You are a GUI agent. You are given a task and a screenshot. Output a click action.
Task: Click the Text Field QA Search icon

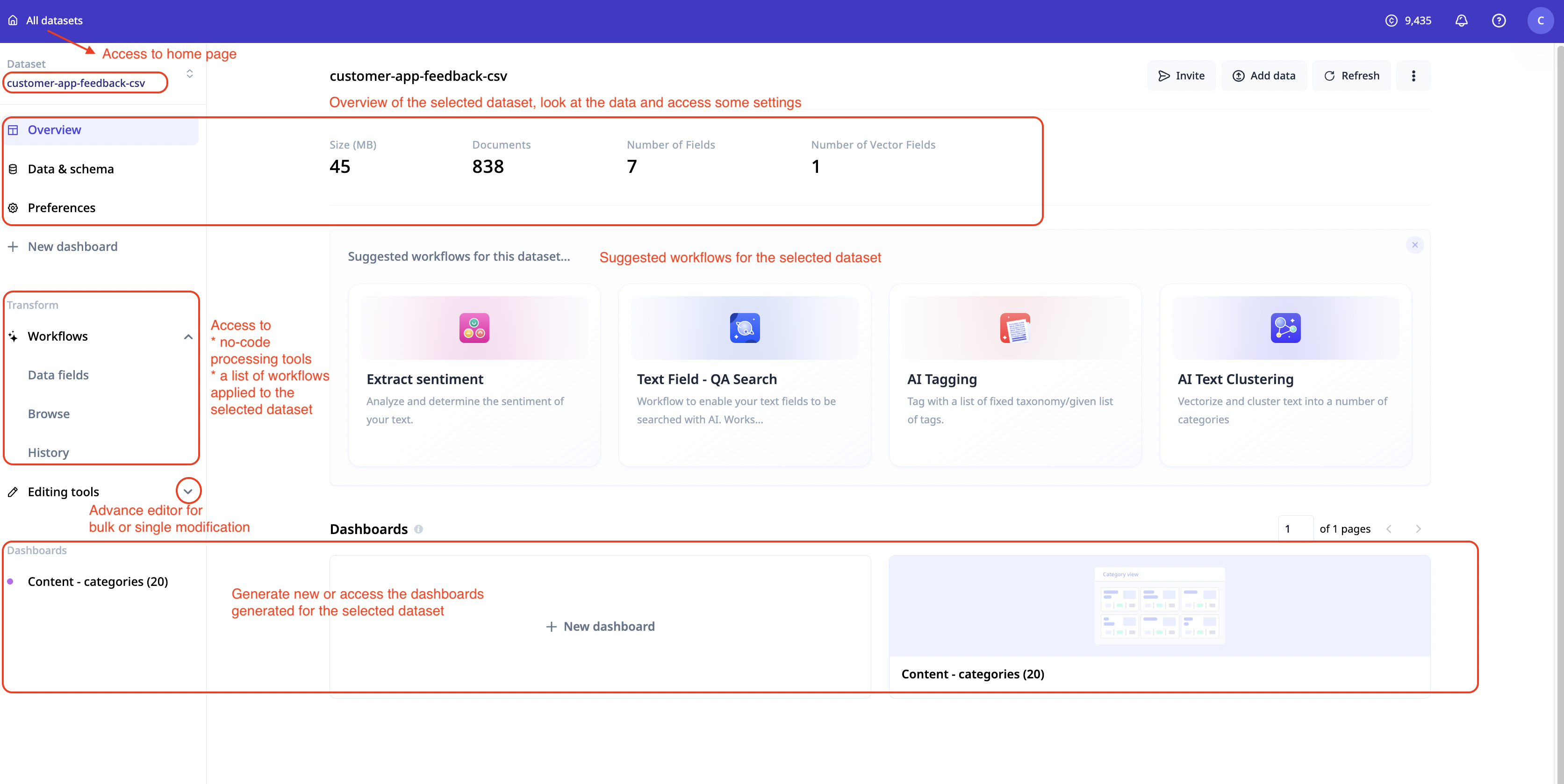click(744, 328)
